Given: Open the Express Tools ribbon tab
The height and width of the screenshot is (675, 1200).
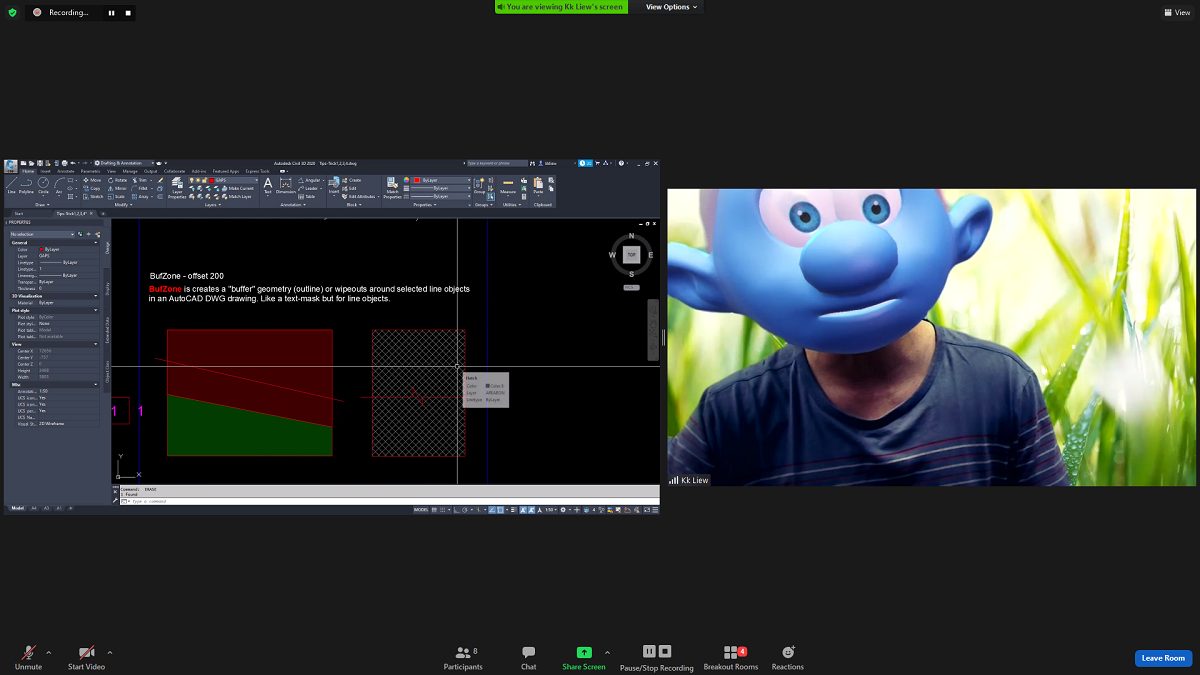Looking at the screenshot, I should (x=257, y=171).
